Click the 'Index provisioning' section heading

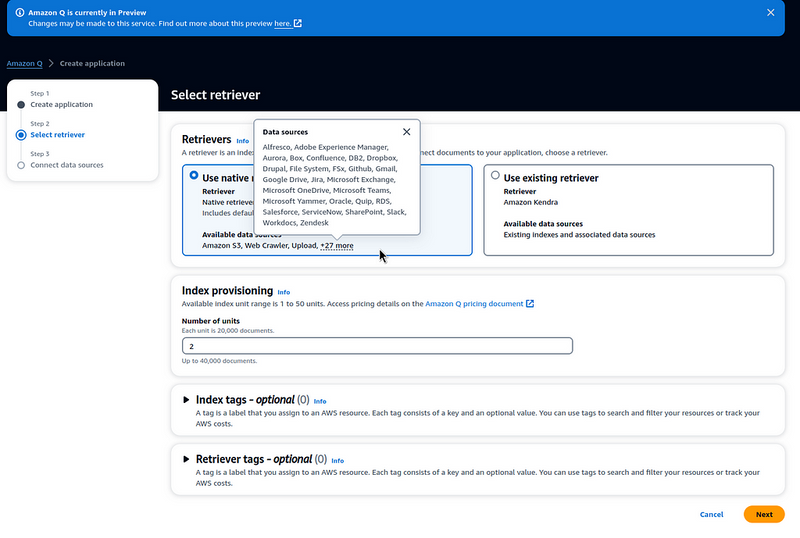click(228, 290)
